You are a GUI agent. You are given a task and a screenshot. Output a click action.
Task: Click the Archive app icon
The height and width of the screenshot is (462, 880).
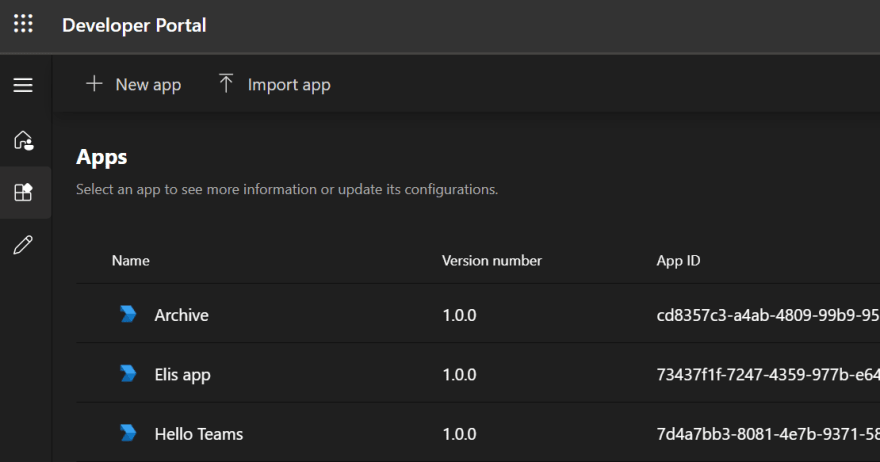[x=128, y=314]
